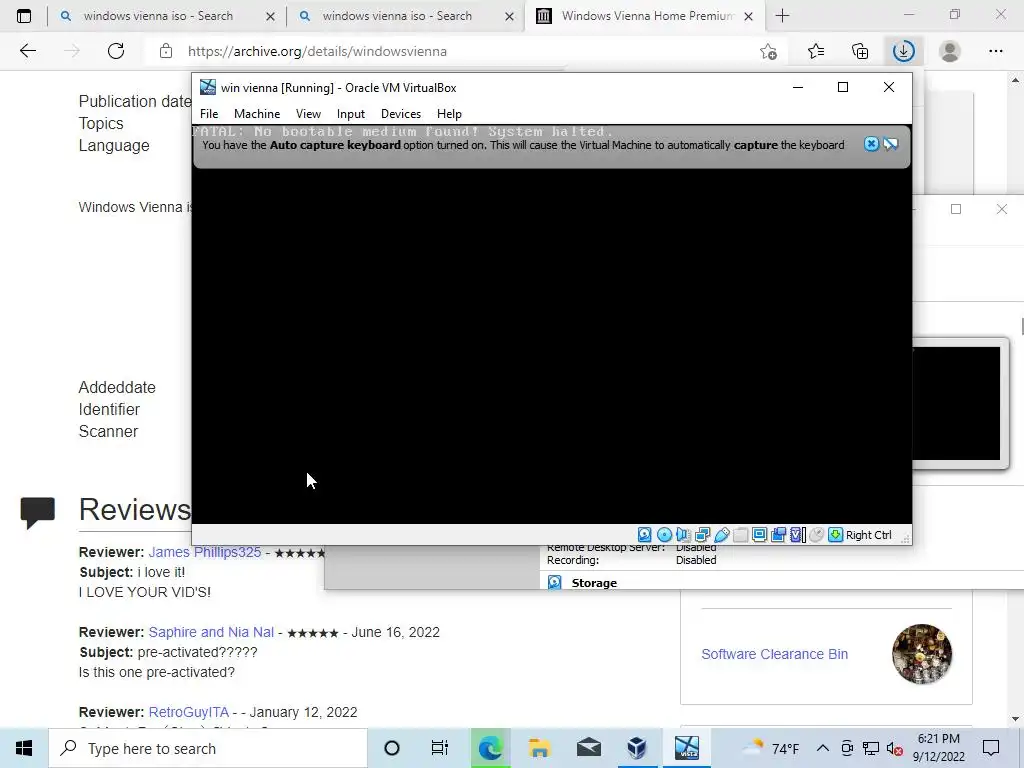1024x768 pixels.
Task: Dismiss the Auto capture keyboard notification
Action: (x=871, y=144)
